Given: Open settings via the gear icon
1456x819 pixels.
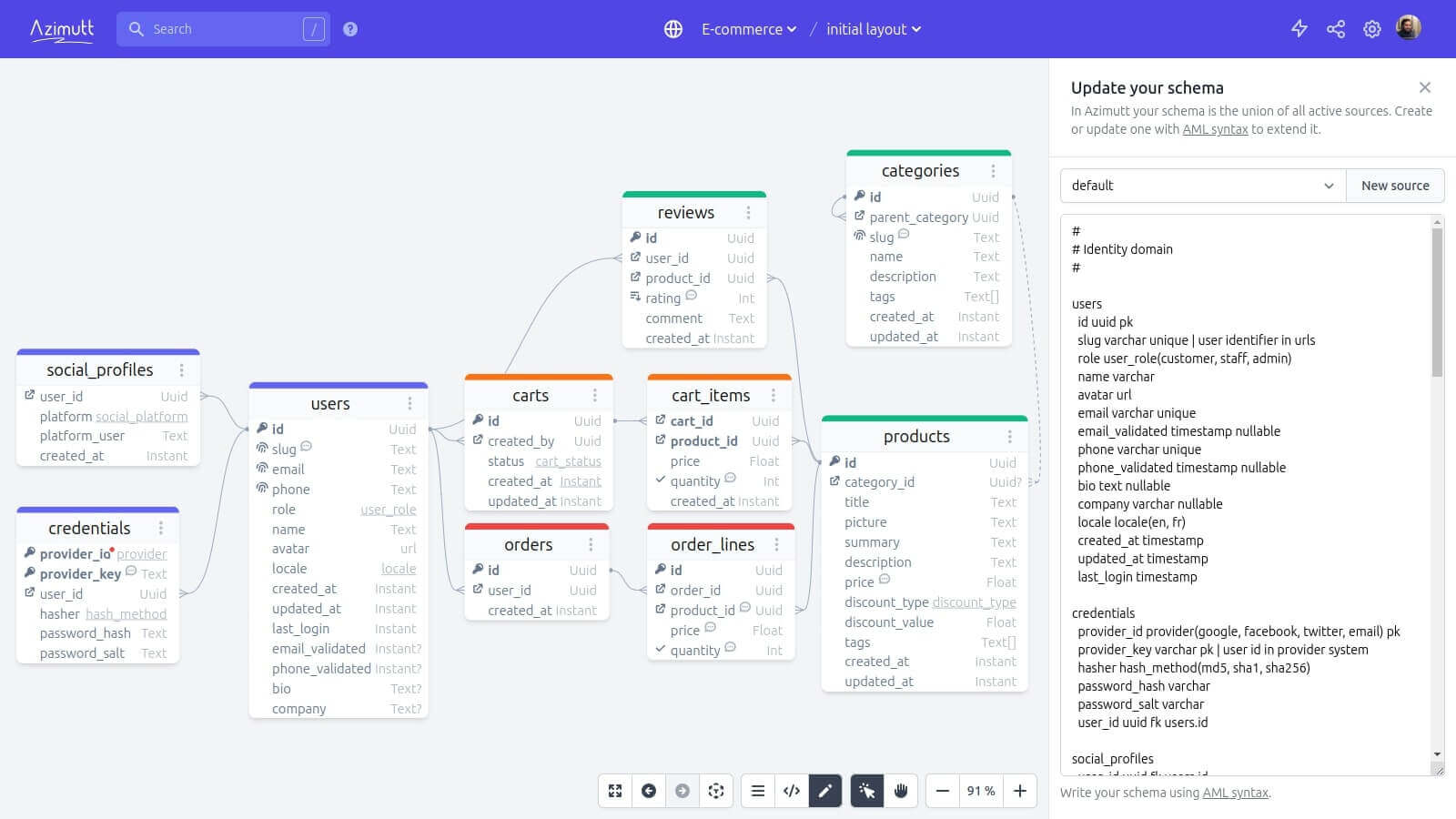Looking at the screenshot, I should (x=1372, y=29).
